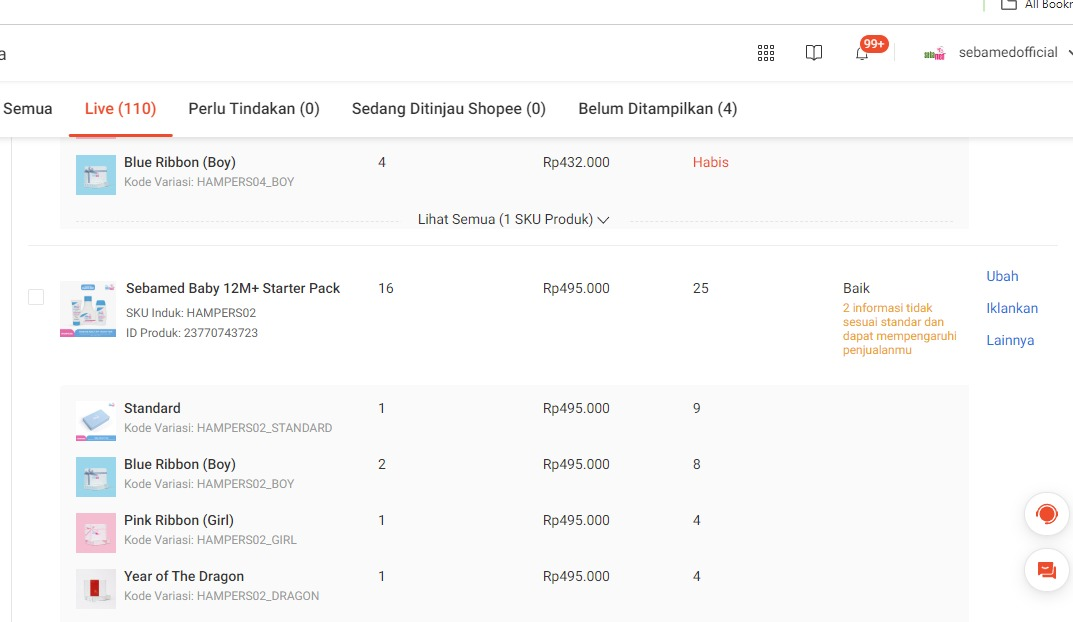Click Kode Variasi: HAMPERS02_STANDARD text

tap(228, 428)
